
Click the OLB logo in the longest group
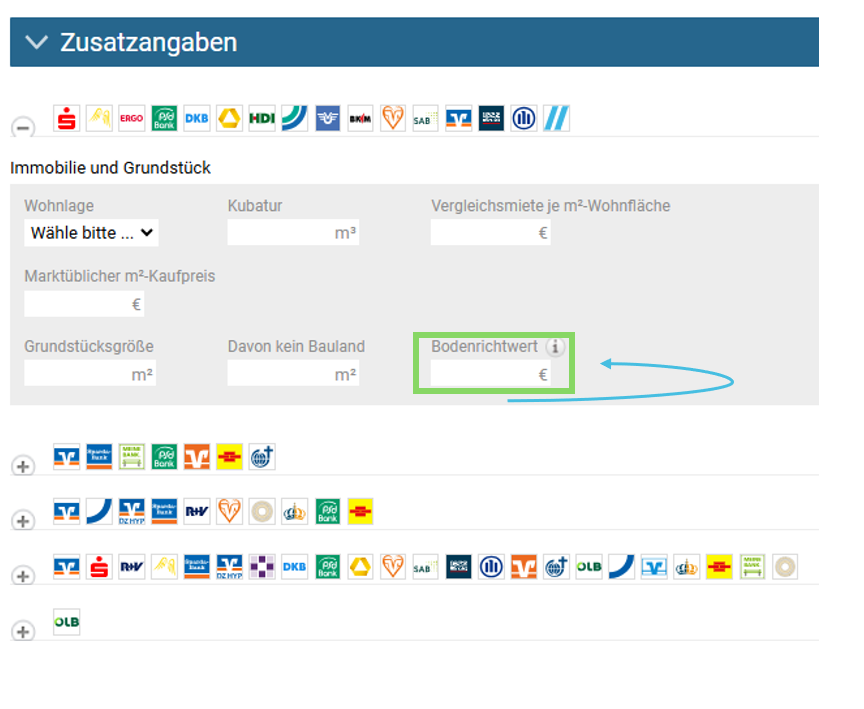point(589,567)
